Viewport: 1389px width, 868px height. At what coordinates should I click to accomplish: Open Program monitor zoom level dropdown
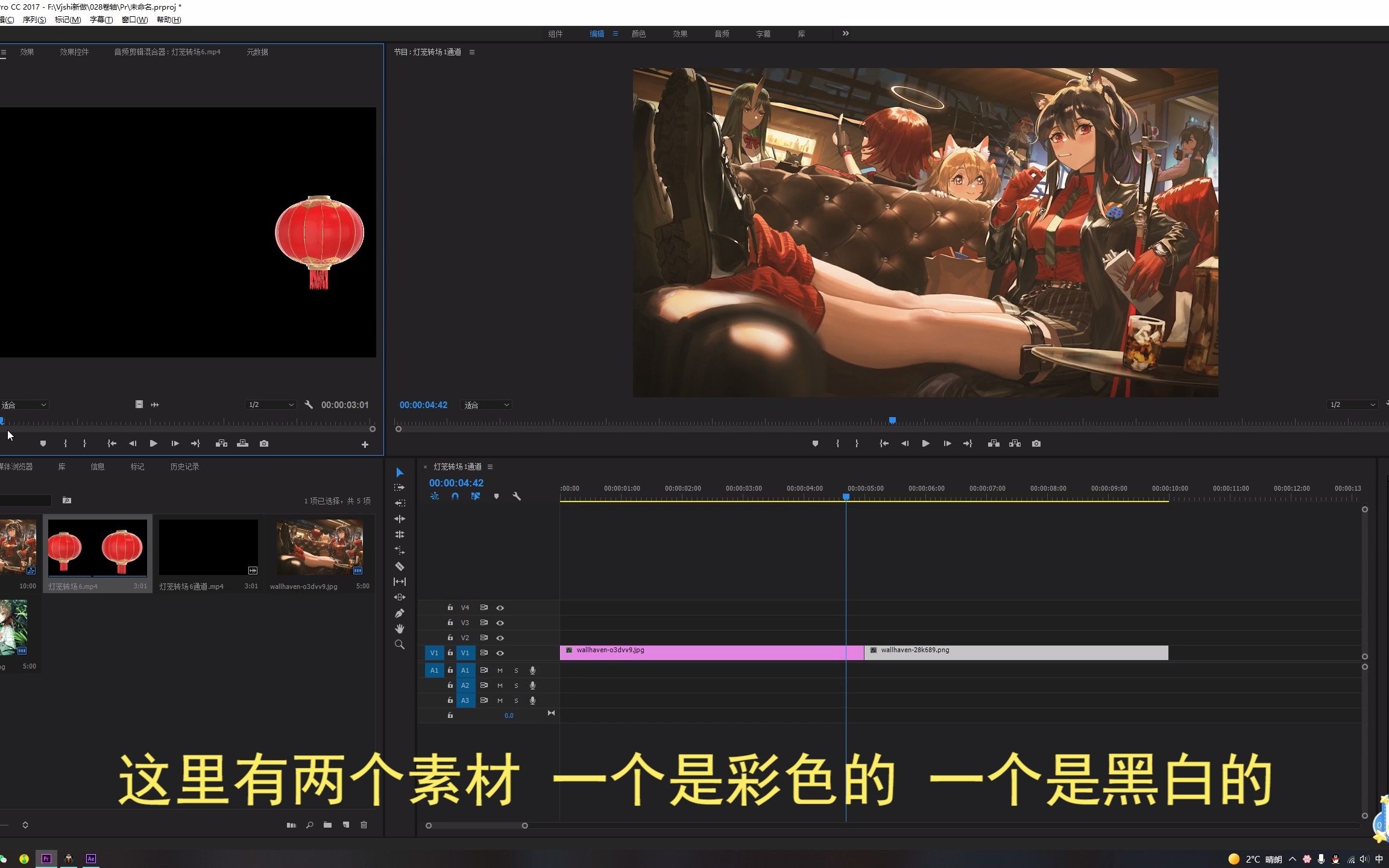(x=486, y=405)
